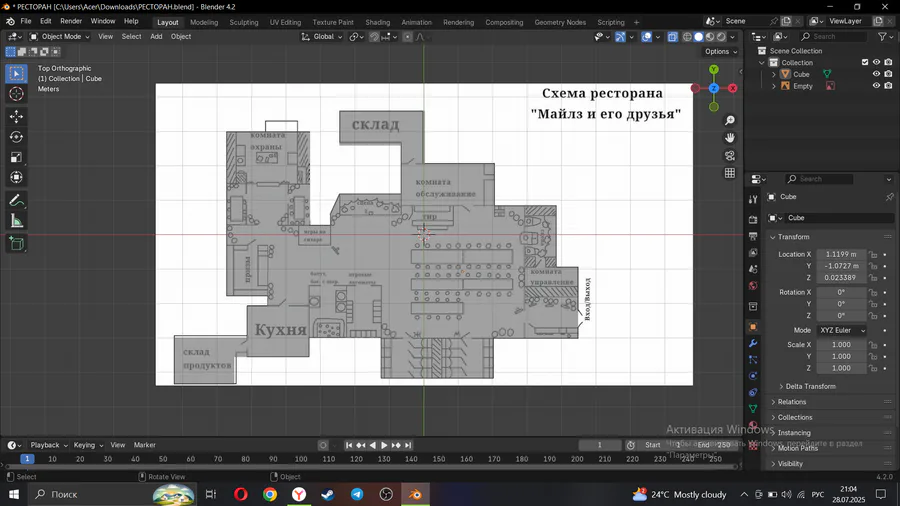Viewport: 900px width, 506px height.
Task: Open timeline Keying menu
Action: pos(88,445)
